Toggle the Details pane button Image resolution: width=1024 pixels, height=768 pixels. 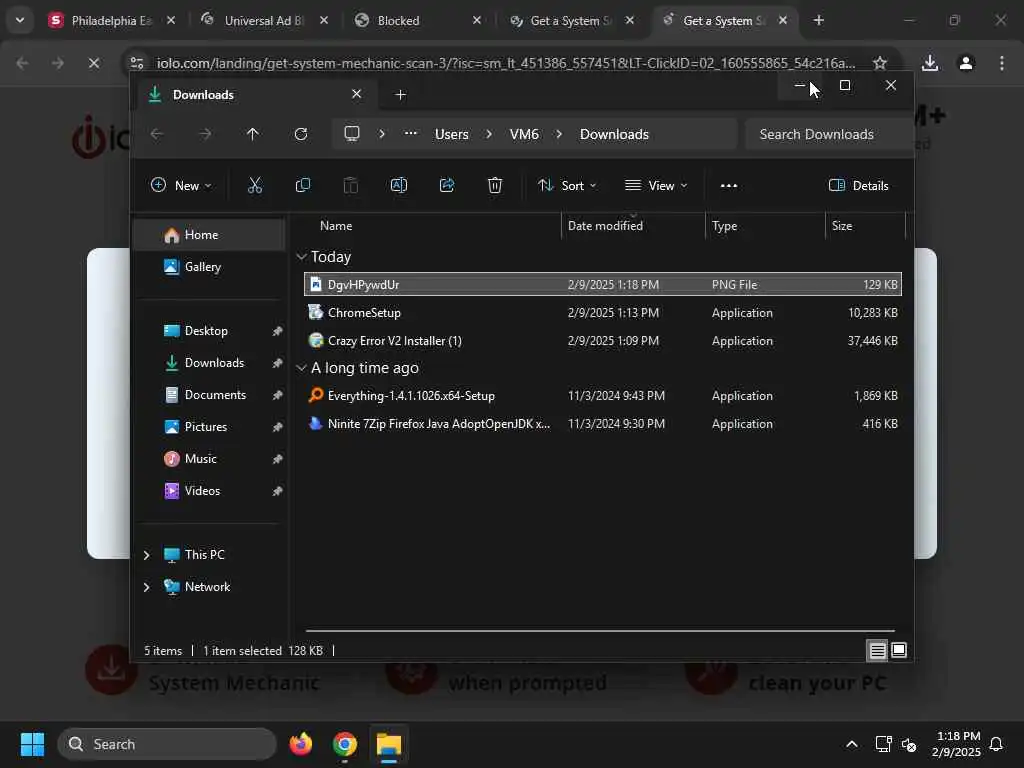[x=858, y=185]
